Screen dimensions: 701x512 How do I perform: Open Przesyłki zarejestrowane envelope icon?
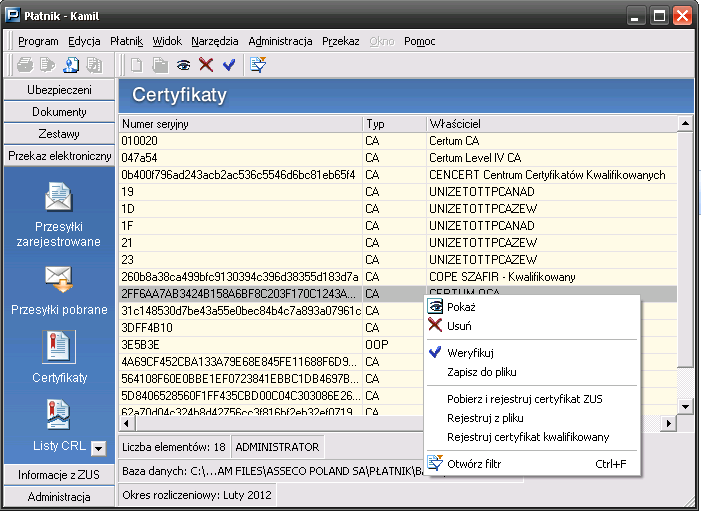tap(59, 196)
